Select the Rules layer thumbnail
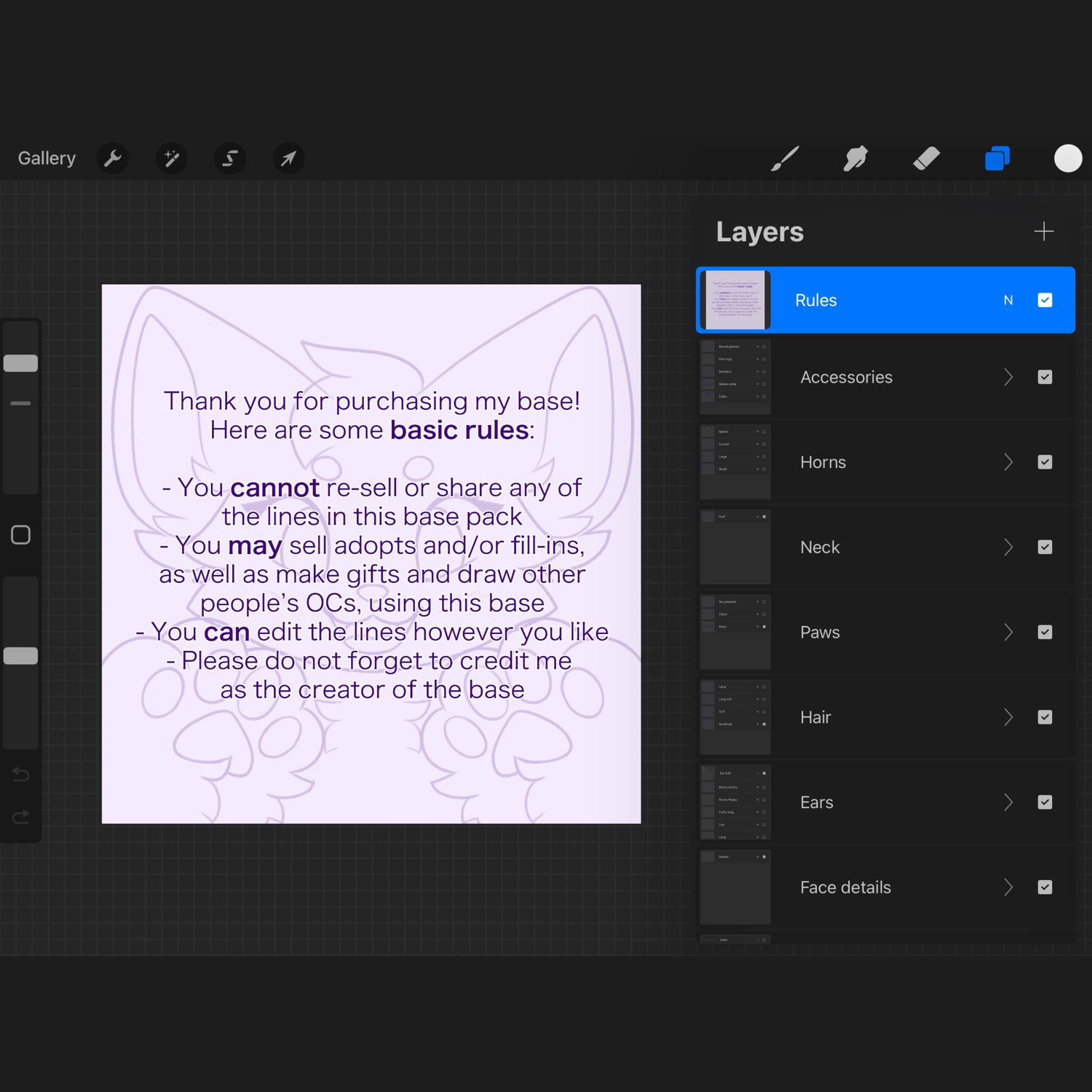 tap(735, 300)
